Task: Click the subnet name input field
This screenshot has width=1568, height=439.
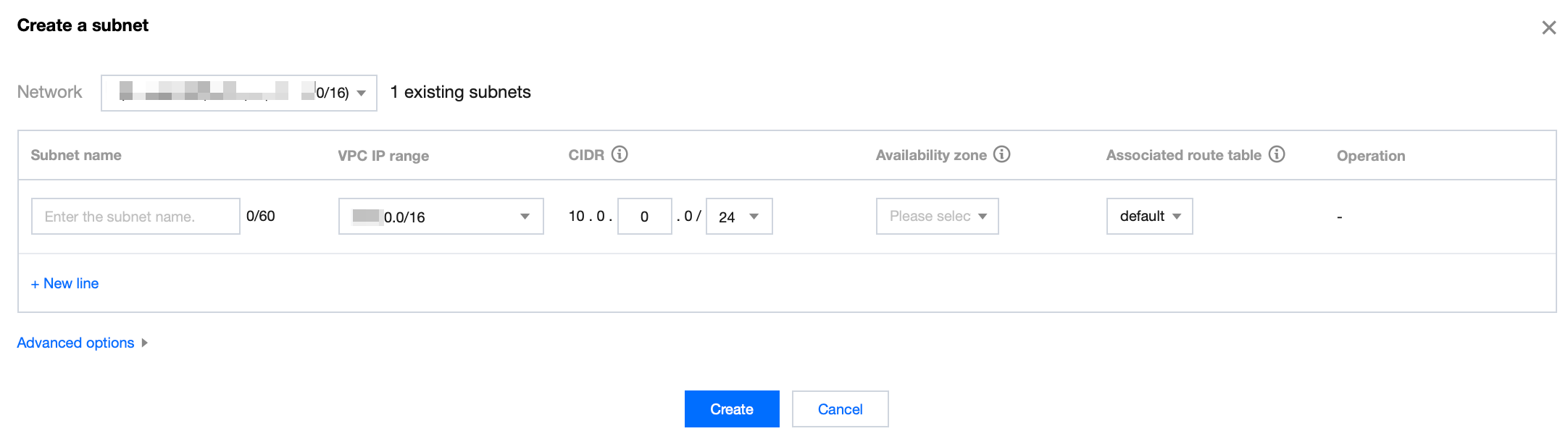Action: click(x=135, y=217)
